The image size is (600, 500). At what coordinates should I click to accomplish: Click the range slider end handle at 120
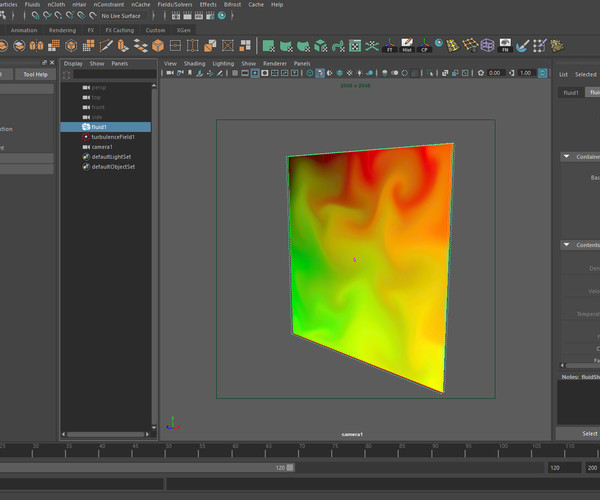pyautogui.click(x=290, y=467)
